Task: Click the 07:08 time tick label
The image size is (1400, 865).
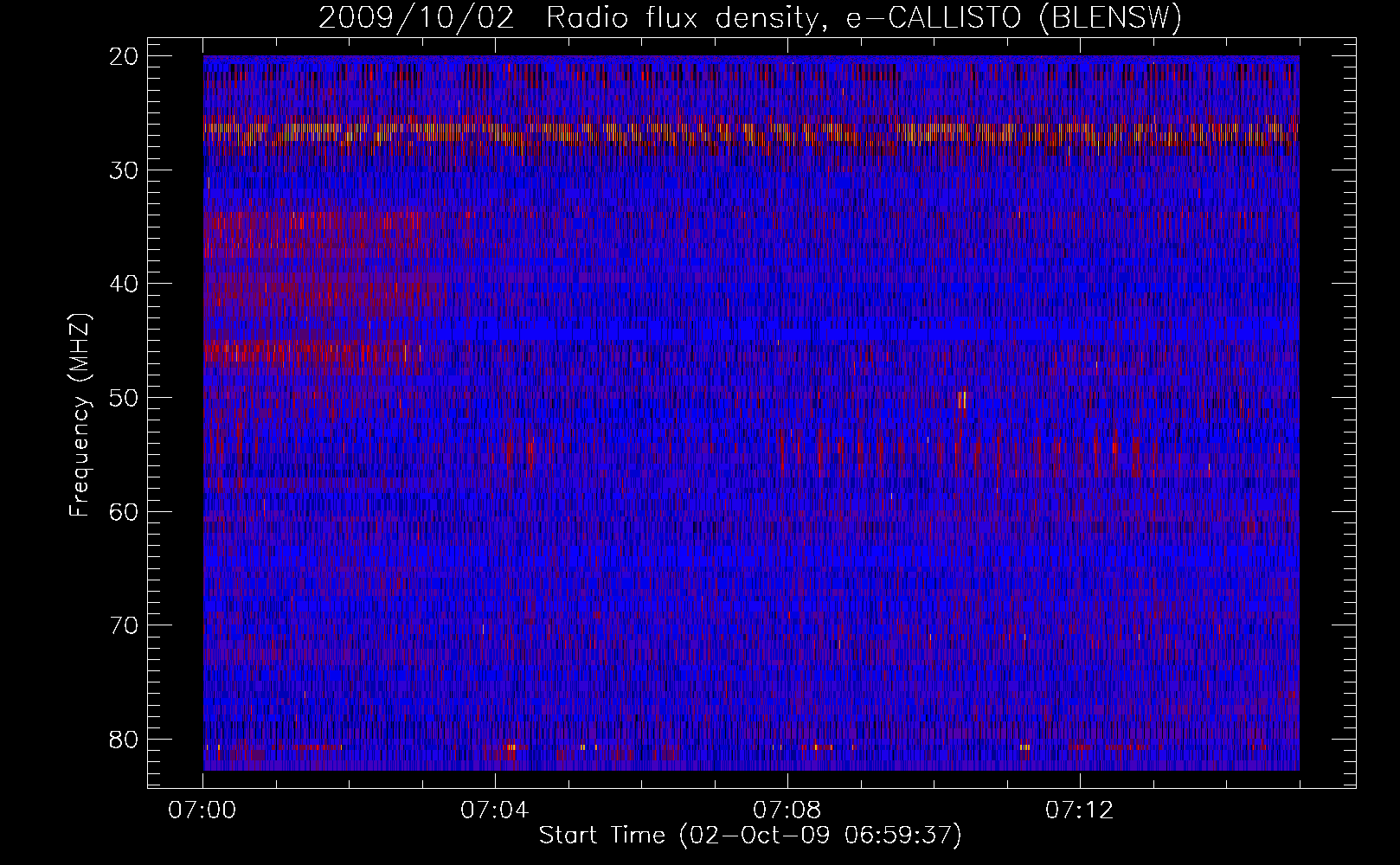Action: pyautogui.click(x=787, y=811)
